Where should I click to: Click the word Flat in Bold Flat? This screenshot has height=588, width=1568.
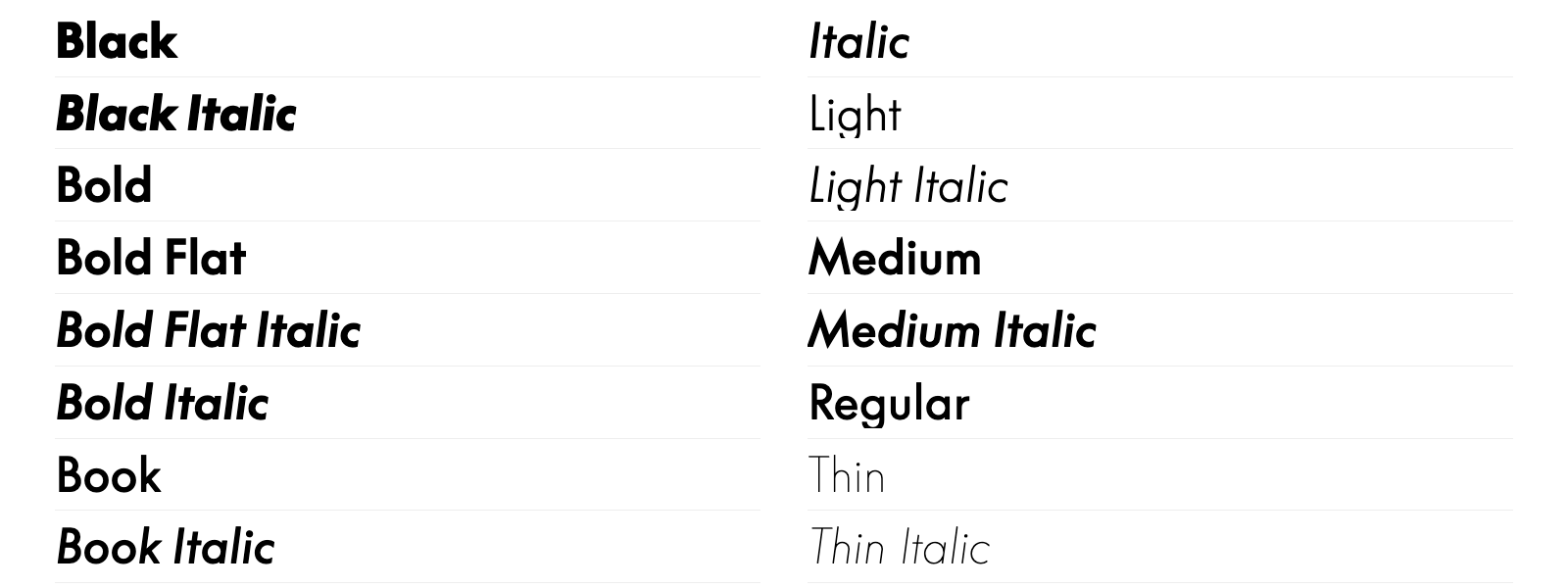coord(205,258)
